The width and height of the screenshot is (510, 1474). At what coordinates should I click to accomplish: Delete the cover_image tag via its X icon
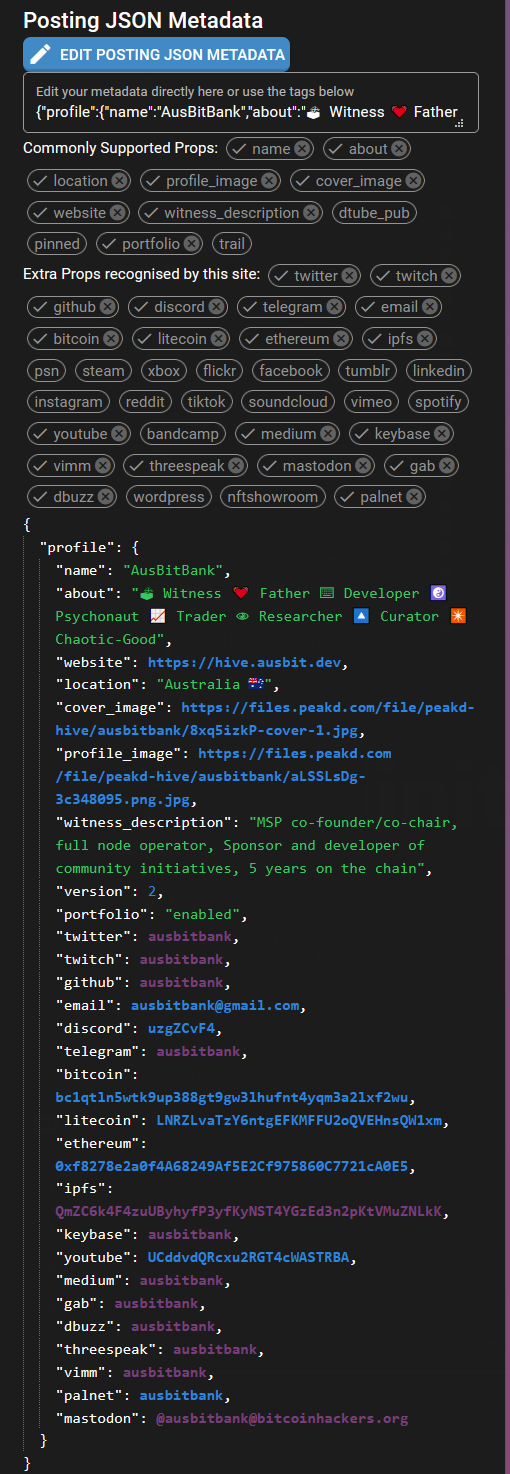413,181
